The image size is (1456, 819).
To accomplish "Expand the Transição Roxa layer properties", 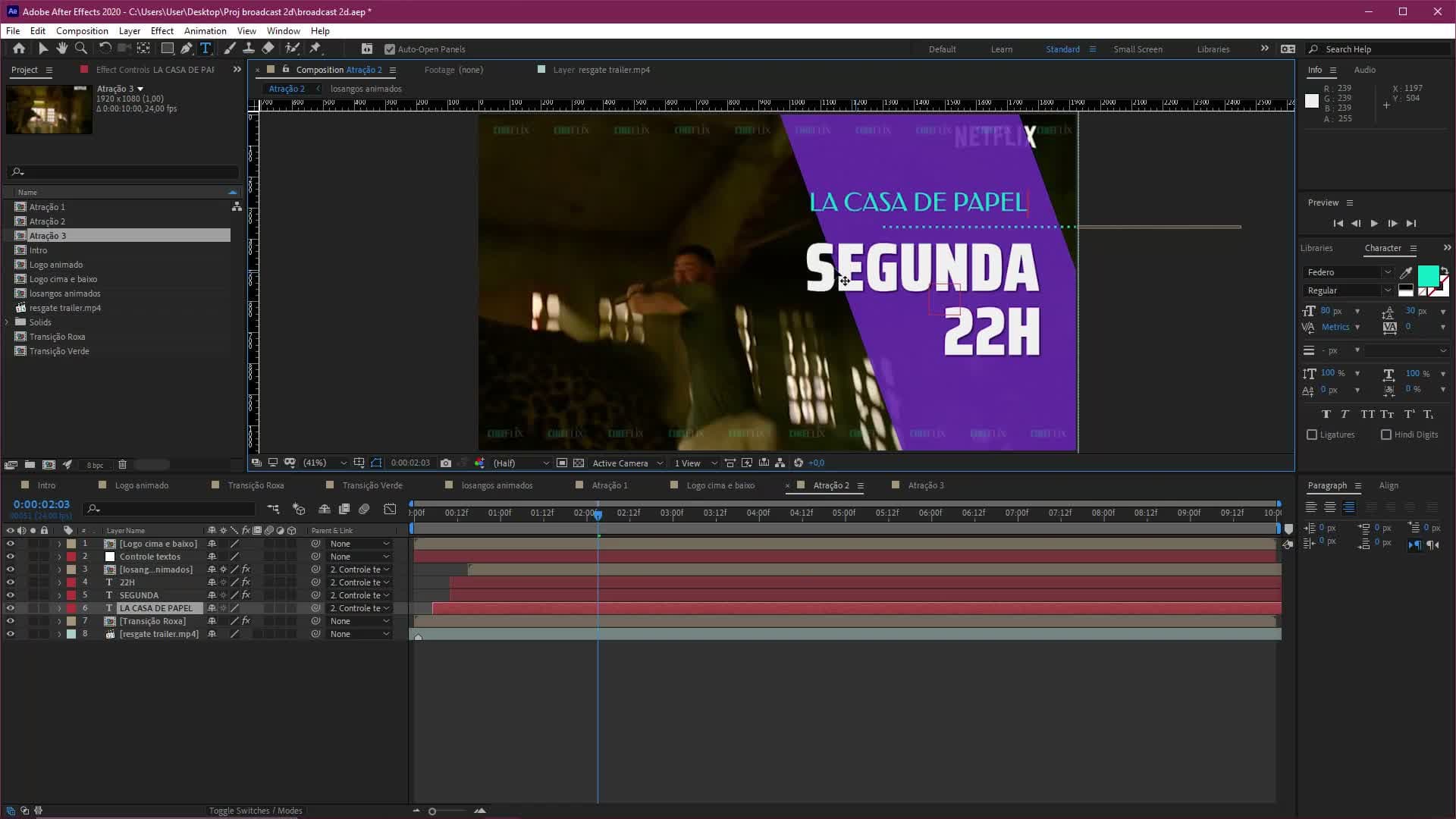I will click(59, 621).
